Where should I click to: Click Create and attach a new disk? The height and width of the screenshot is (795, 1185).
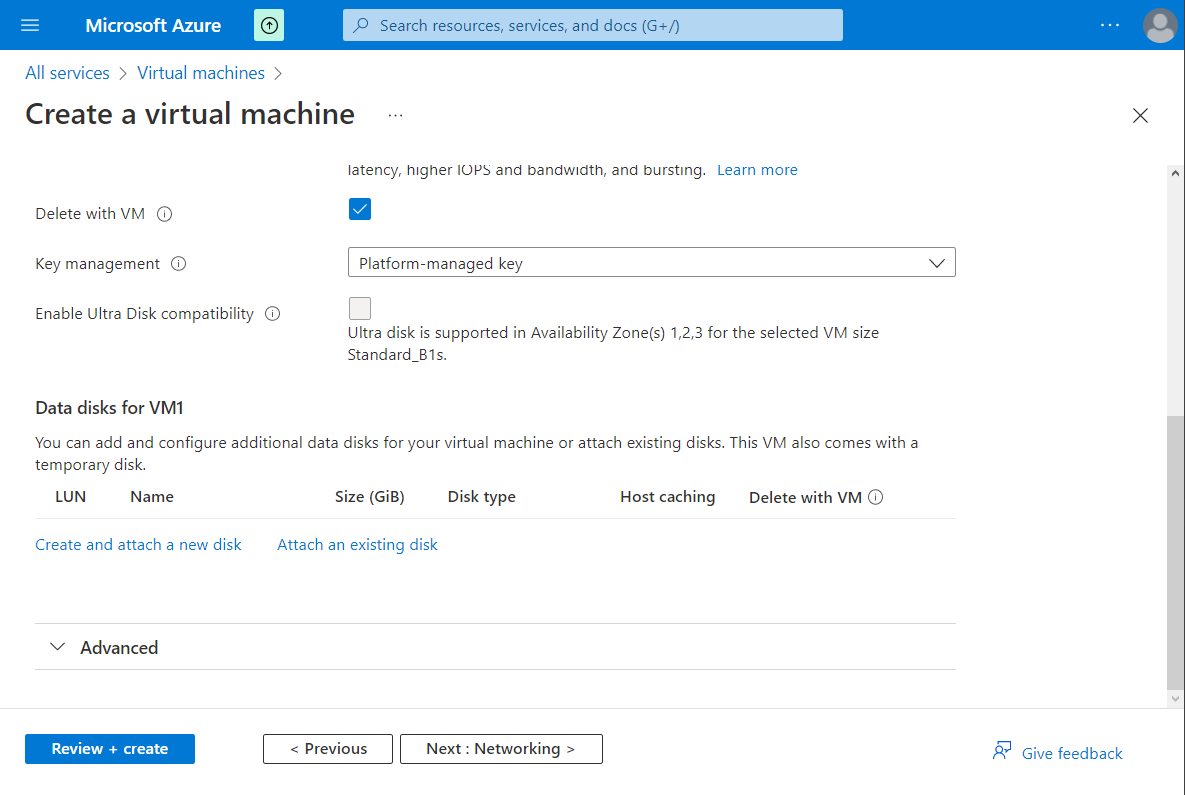pos(138,545)
